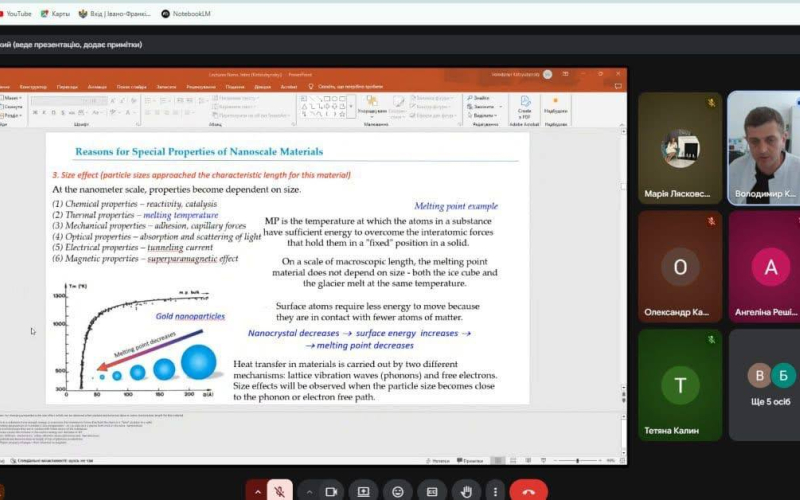Raise hand in the meeting
This screenshot has height=500, width=800.
[466, 492]
